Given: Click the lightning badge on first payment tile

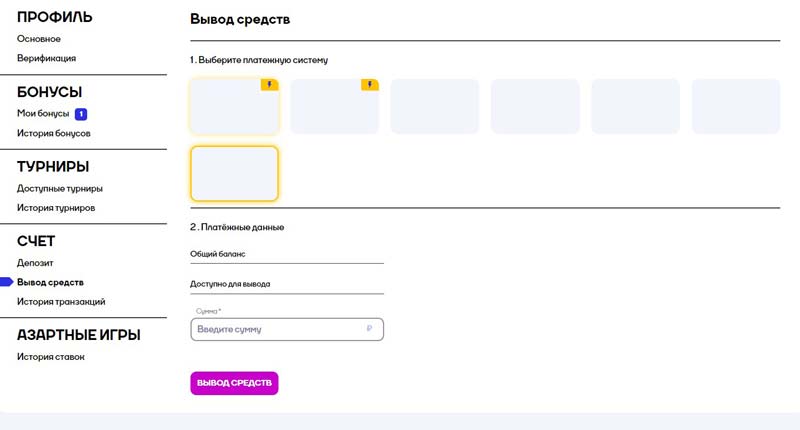Looking at the screenshot, I should (269, 85).
